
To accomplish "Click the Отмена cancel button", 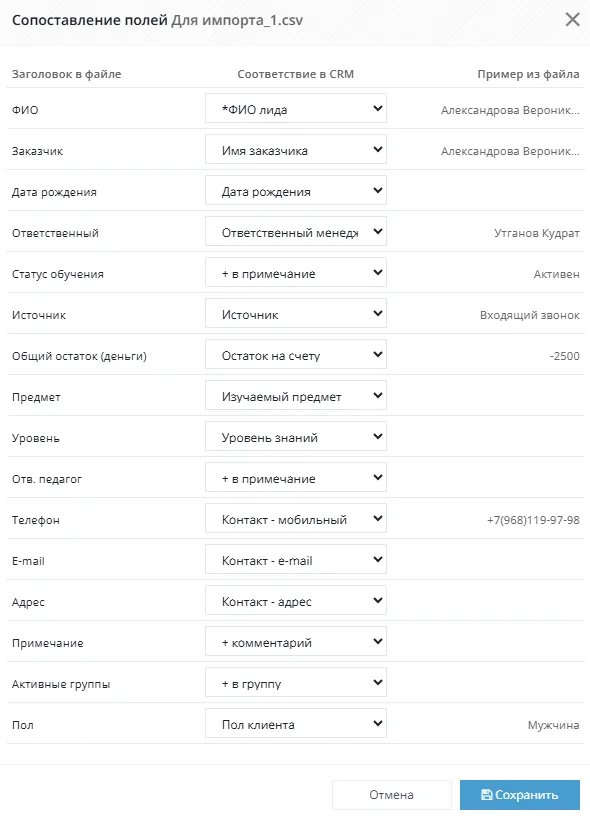I will point(391,795).
